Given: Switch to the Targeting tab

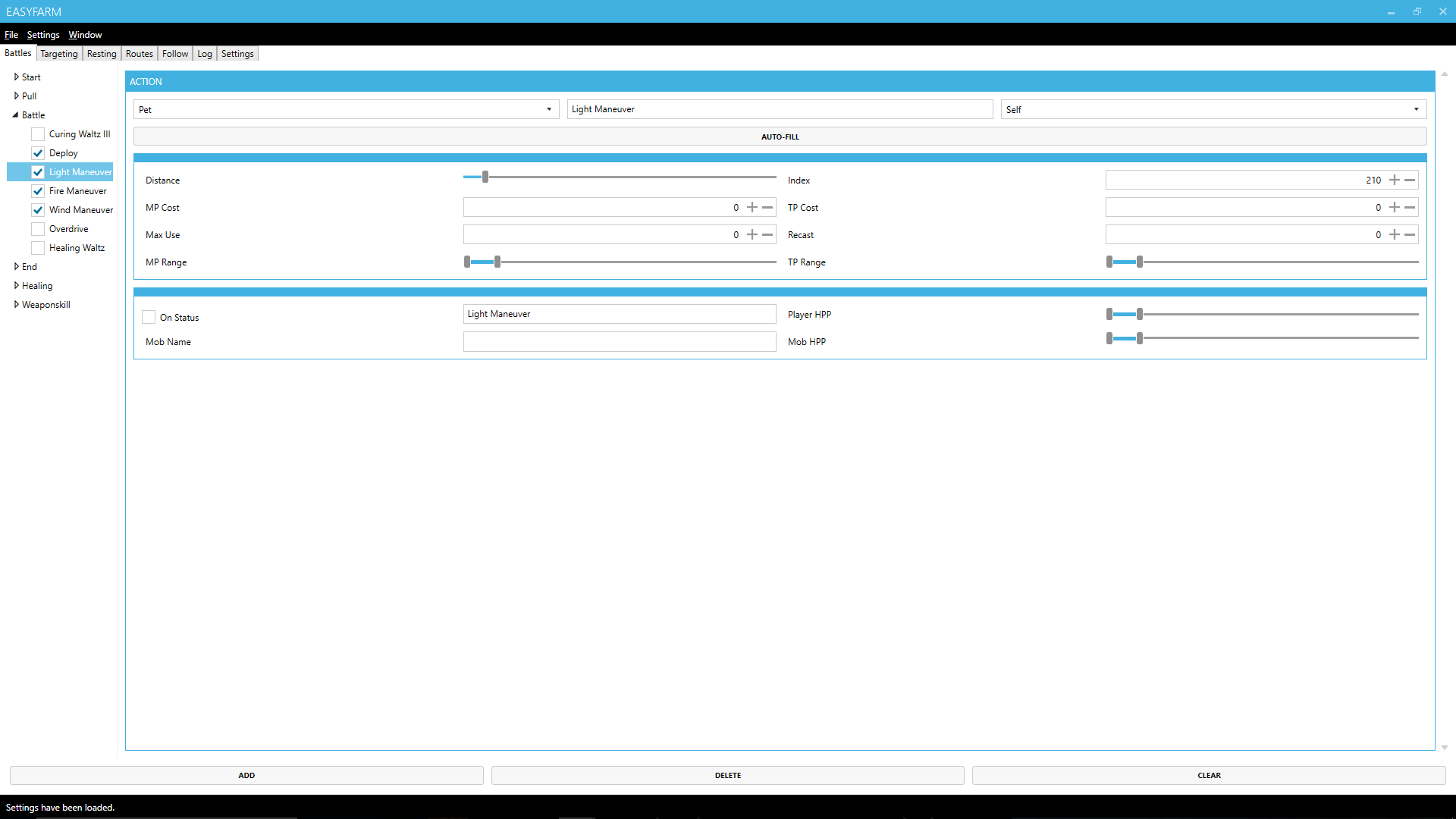Looking at the screenshot, I should [x=58, y=53].
